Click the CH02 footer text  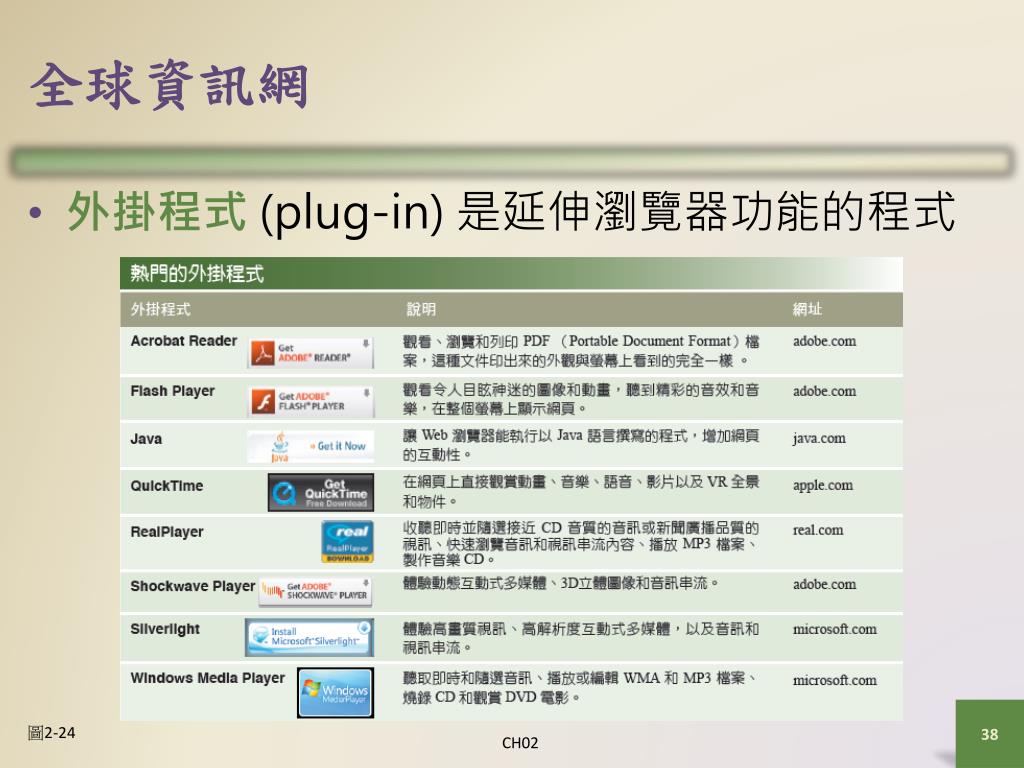(x=520, y=743)
